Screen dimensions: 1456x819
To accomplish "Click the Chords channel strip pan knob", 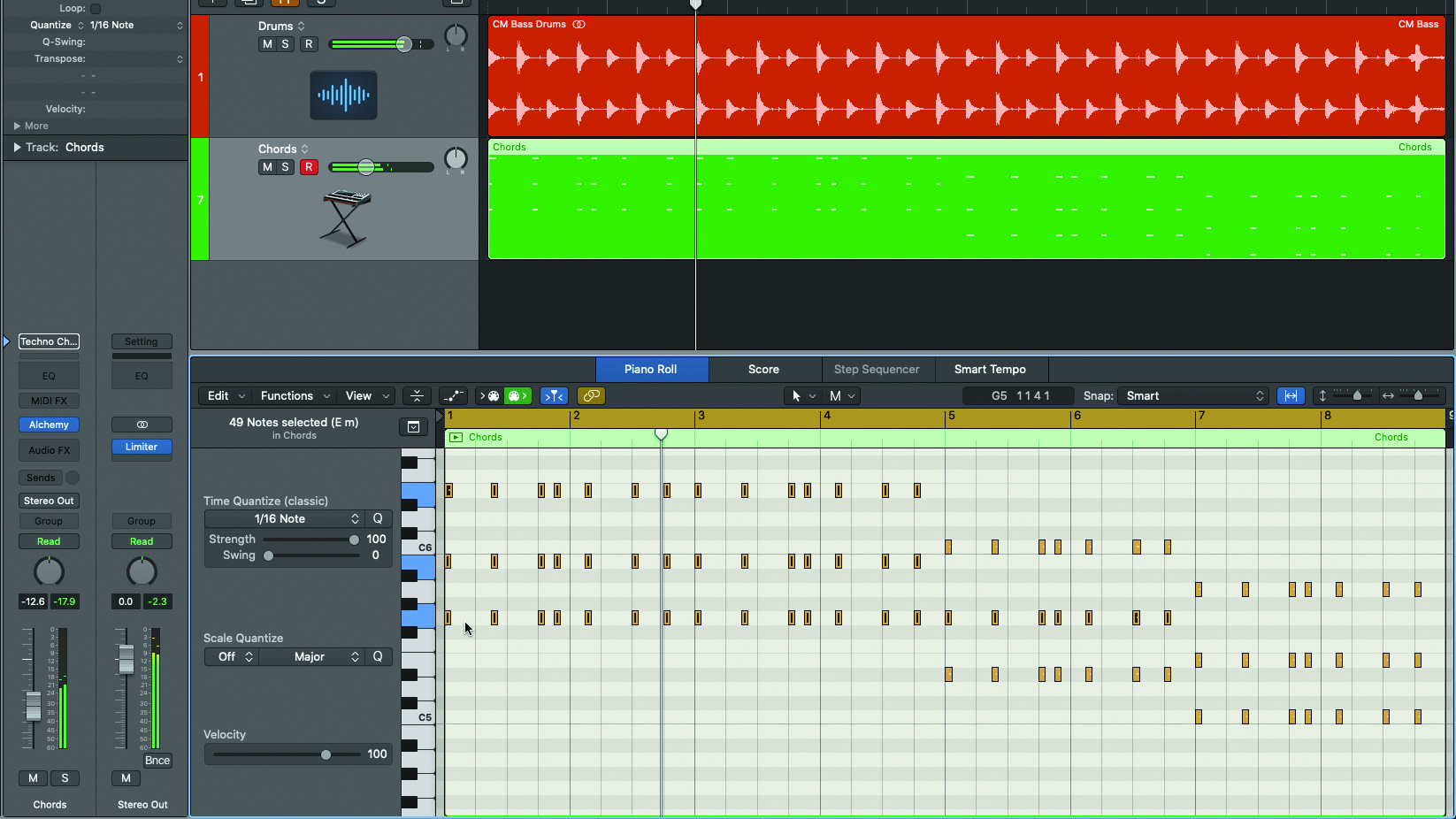I will [x=49, y=571].
